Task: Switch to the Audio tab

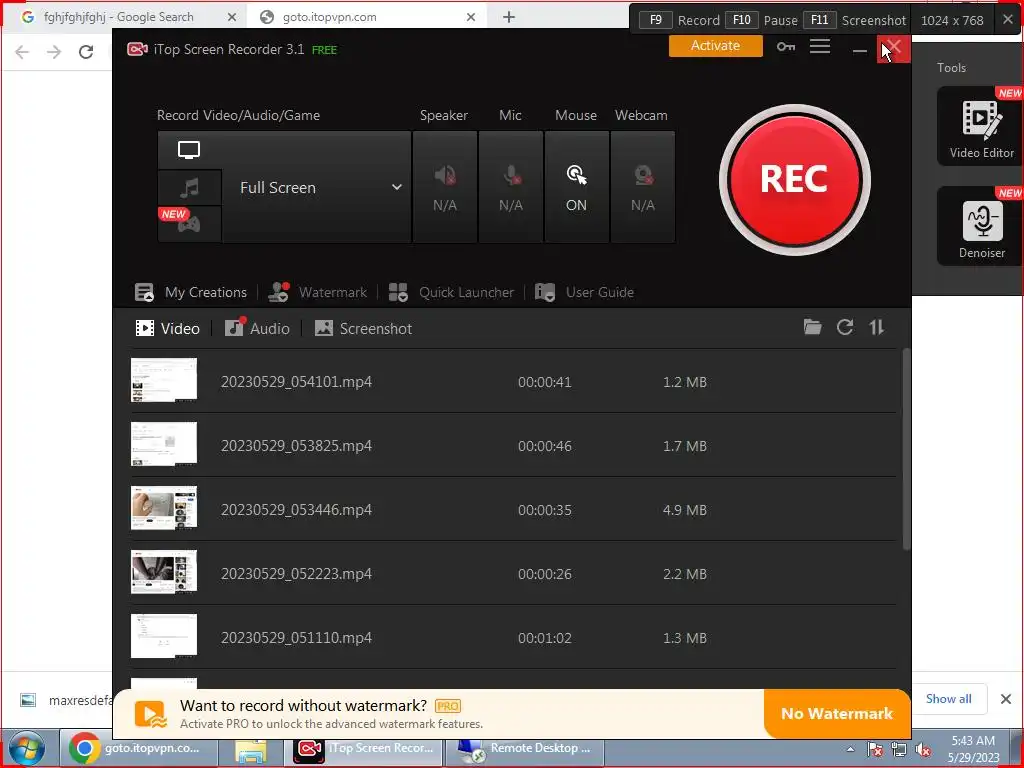Action: click(257, 328)
